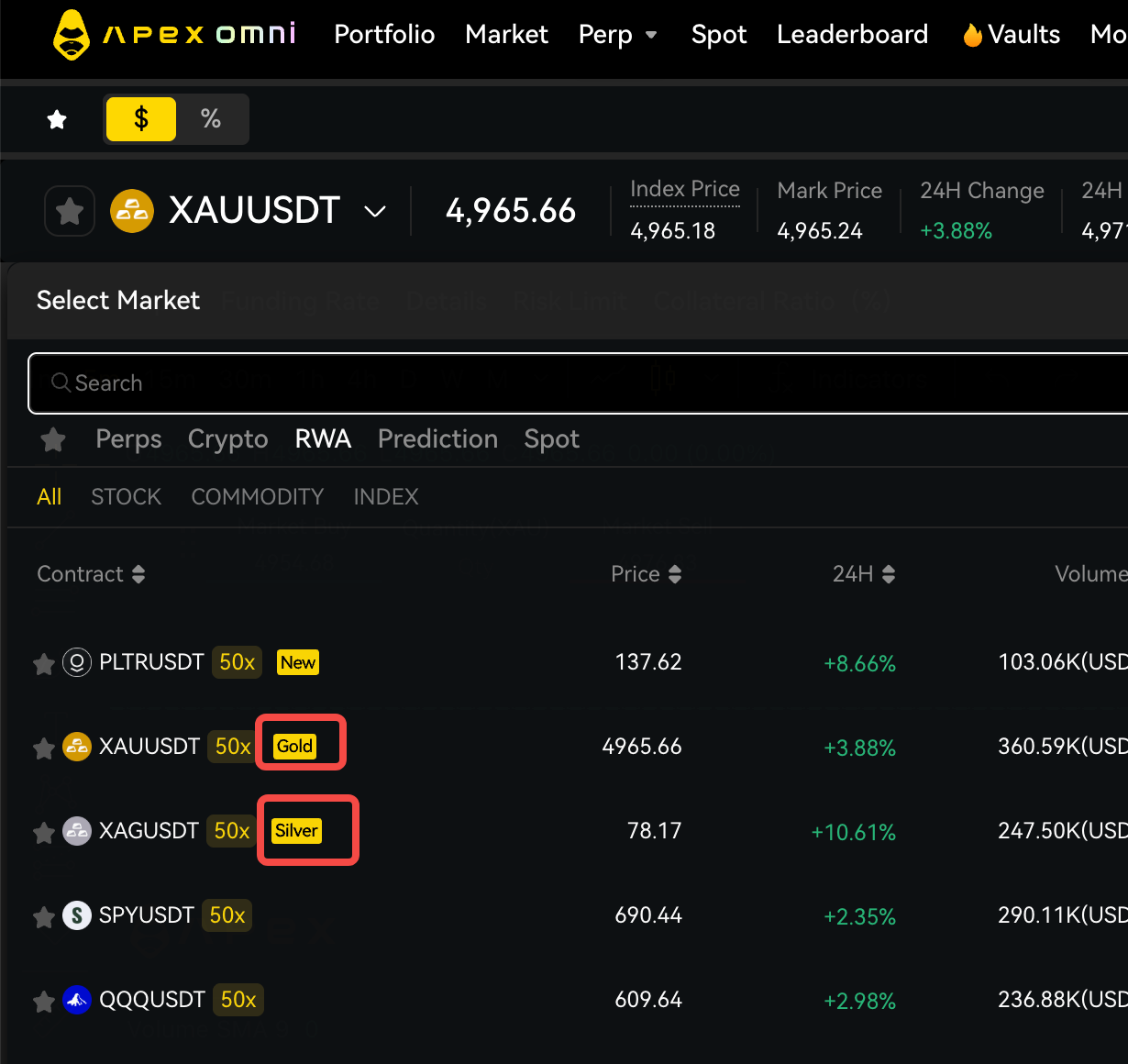Expand the XAUUSDT market dropdown chevron
The image size is (1128, 1064).
click(374, 212)
